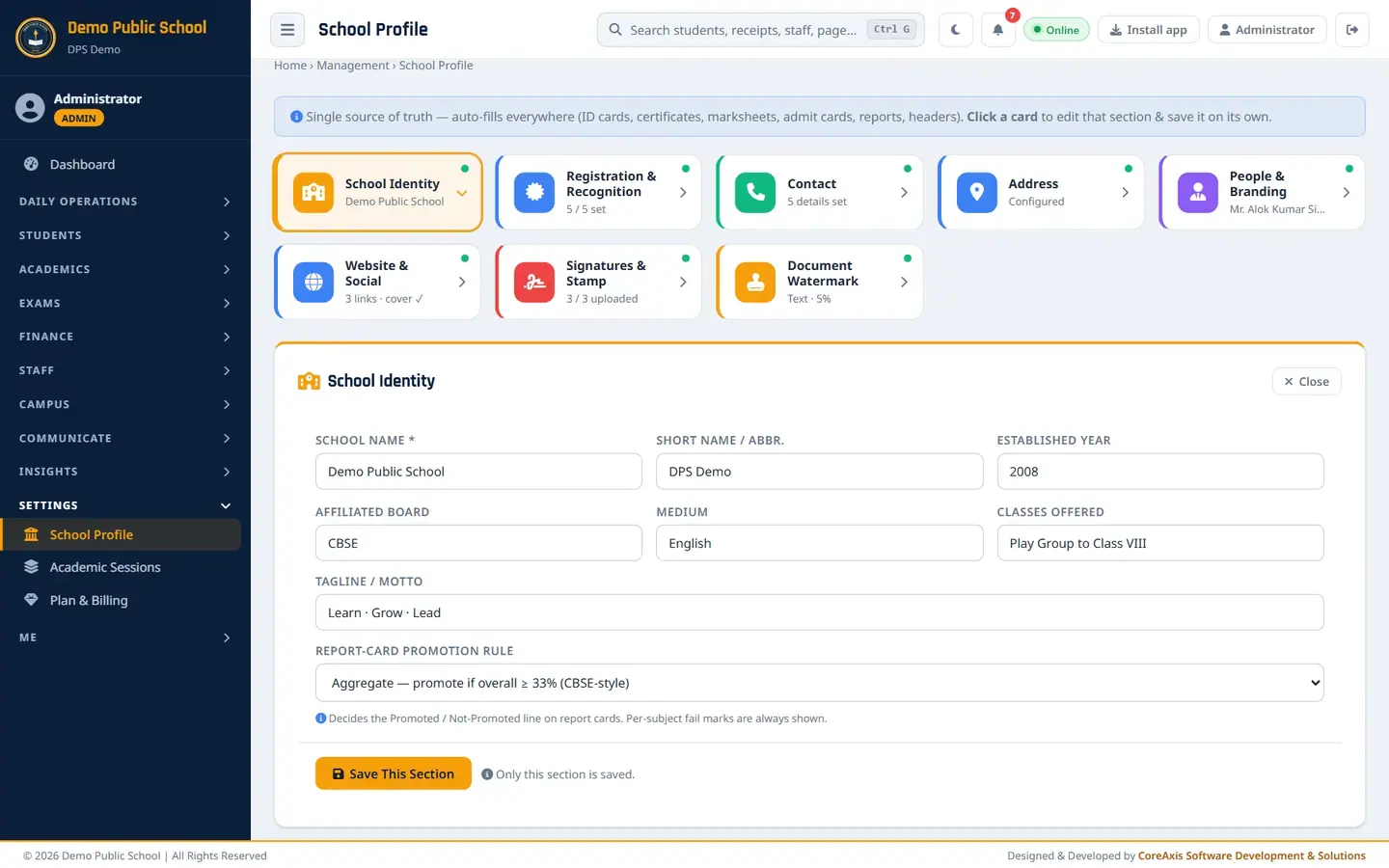The height and width of the screenshot is (868, 1389).
Task: Click the Document Watermark stamp icon
Action: [755, 283]
